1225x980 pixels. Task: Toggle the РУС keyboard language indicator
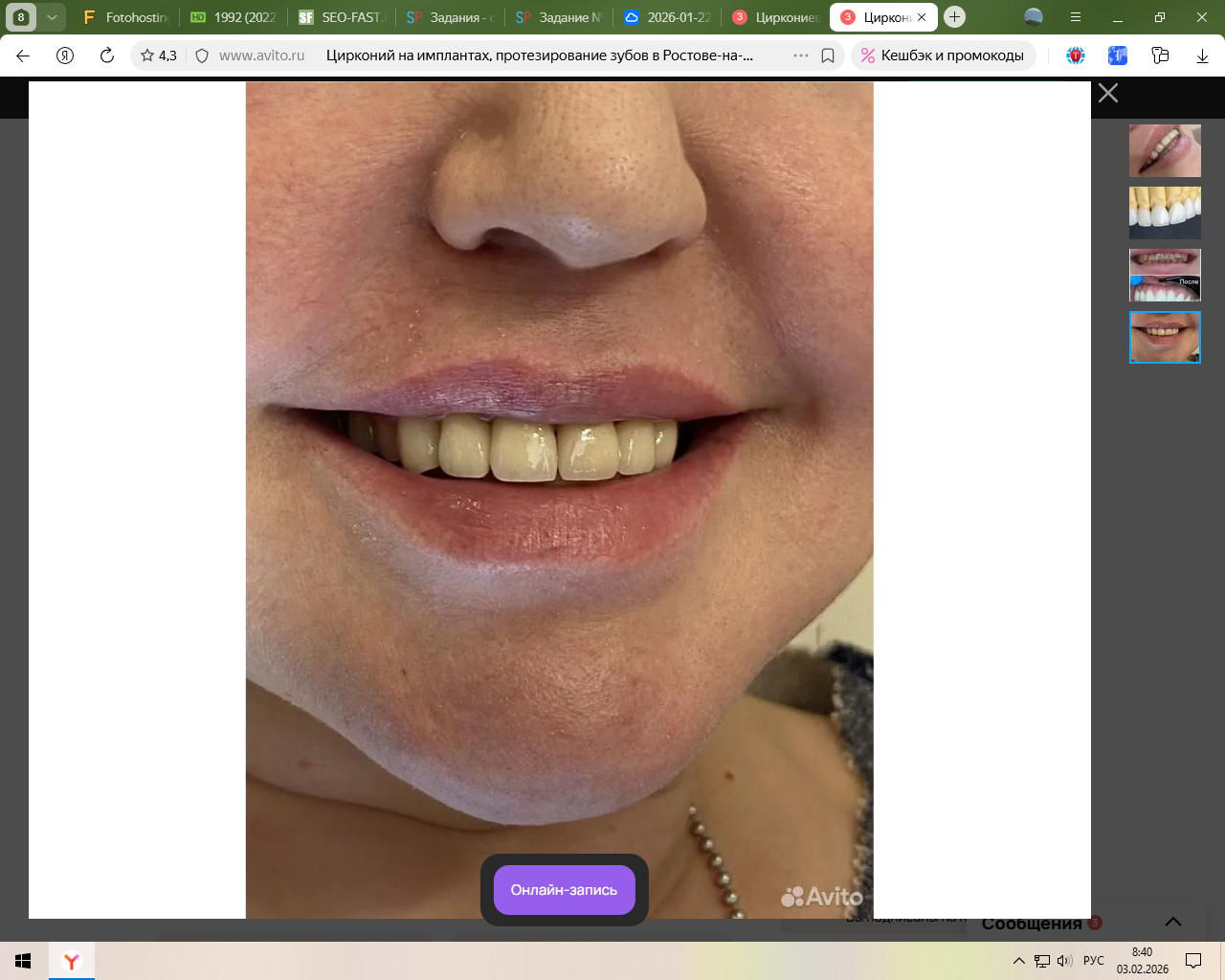1094,961
